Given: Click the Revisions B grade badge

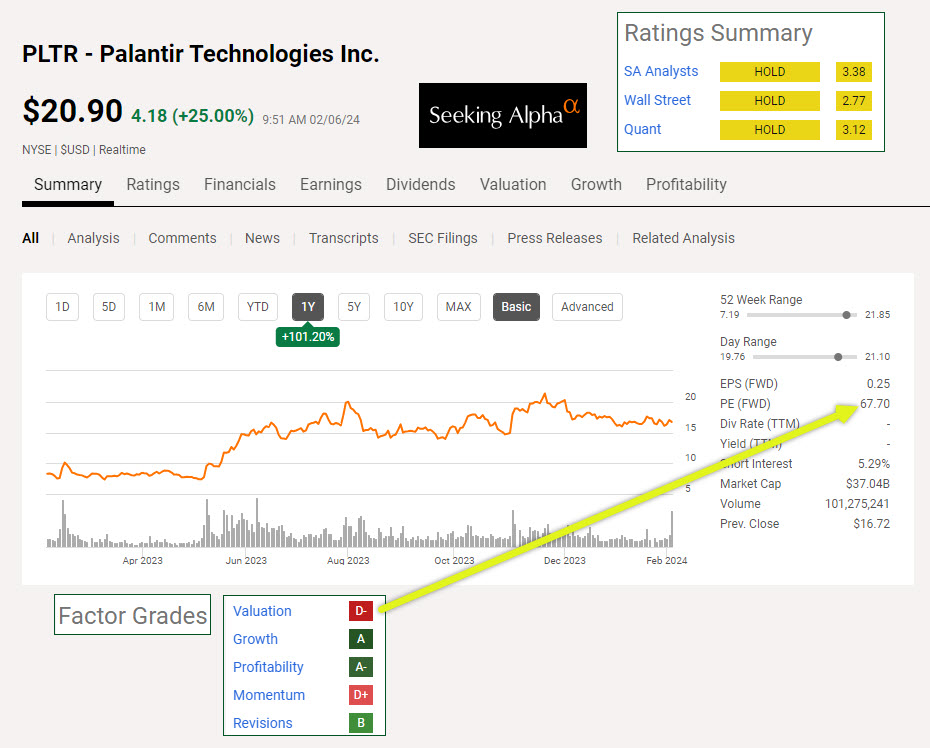Looking at the screenshot, I should [x=360, y=723].
